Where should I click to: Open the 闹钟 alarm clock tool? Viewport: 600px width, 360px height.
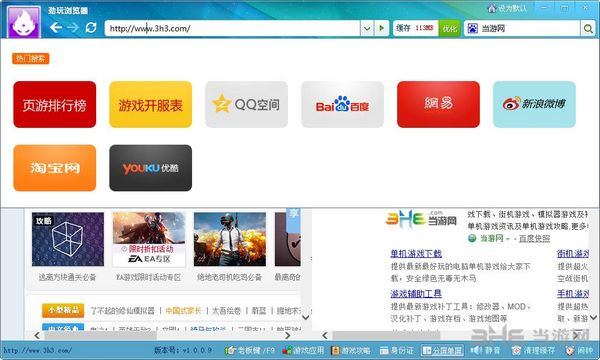(x=580, y=350)
